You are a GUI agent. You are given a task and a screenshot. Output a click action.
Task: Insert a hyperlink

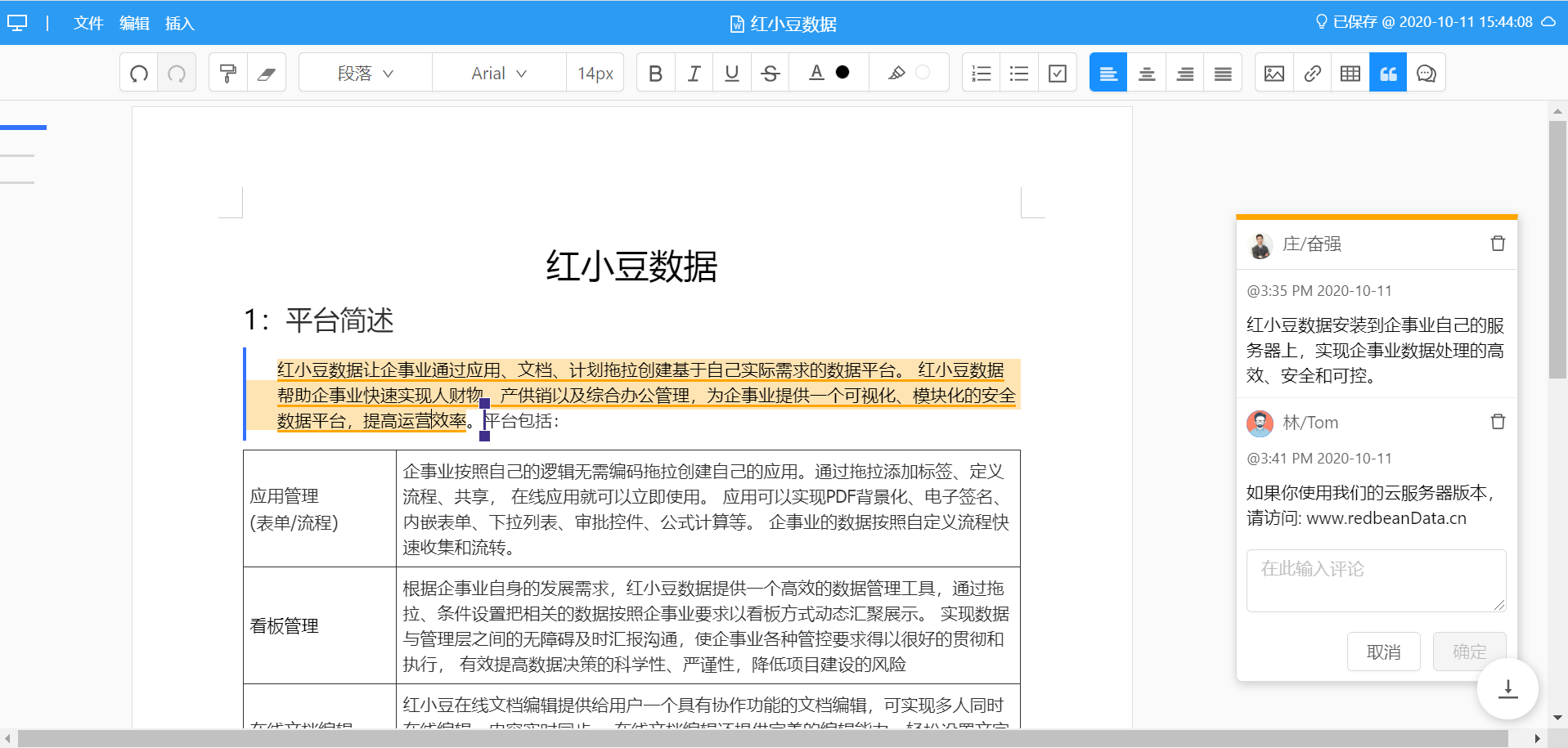tap(1312, 74)
